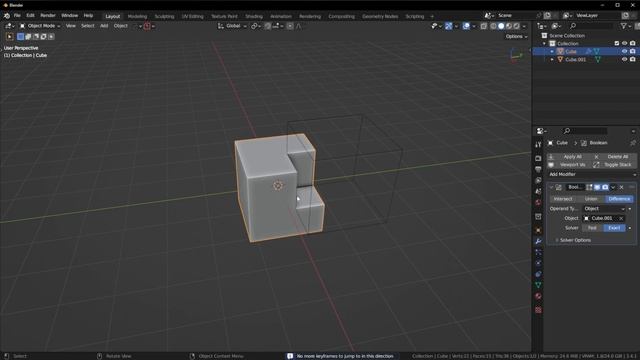Set Boolean operation to Union
Screen dimensions: 640x360
[591, 199]
